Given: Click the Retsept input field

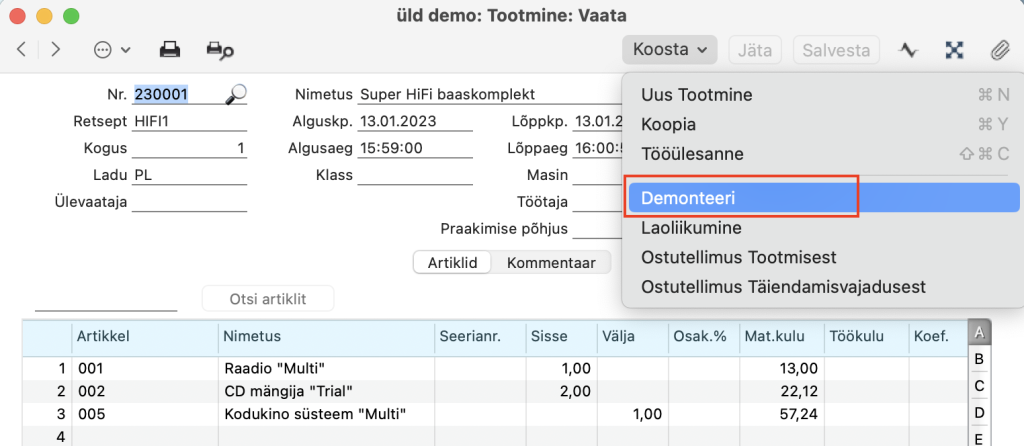Looking at the screenshot, I should (189, 122).
